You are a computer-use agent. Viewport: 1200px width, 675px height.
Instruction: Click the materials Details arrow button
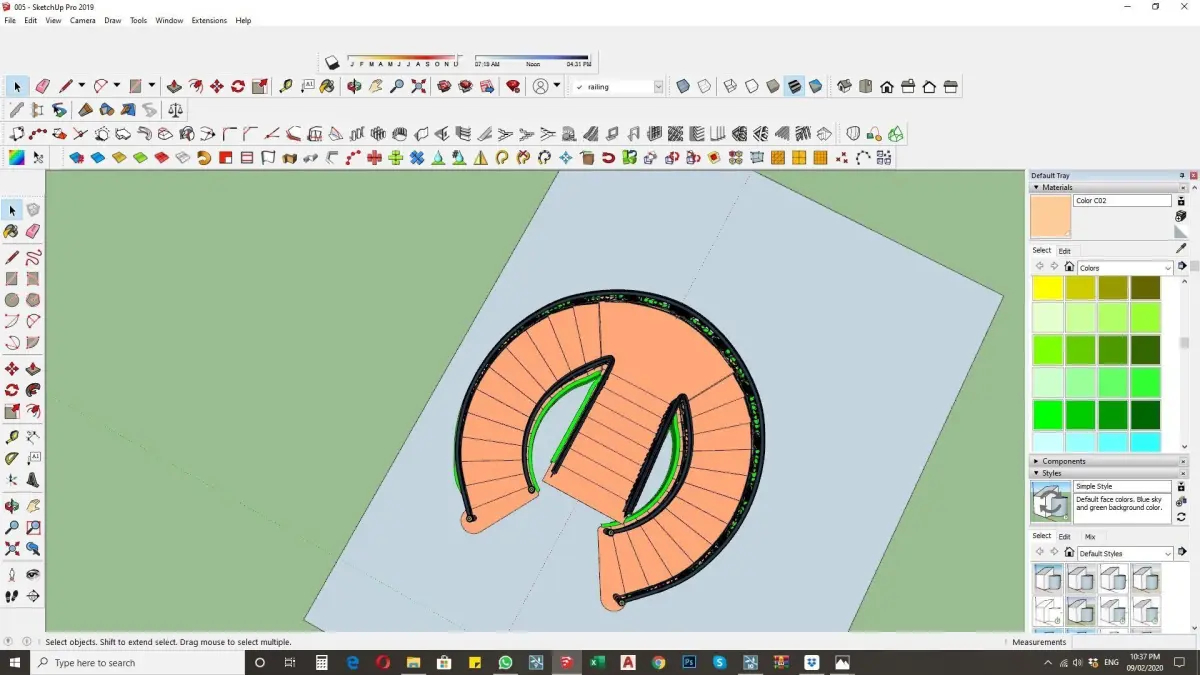(1182, 267)
